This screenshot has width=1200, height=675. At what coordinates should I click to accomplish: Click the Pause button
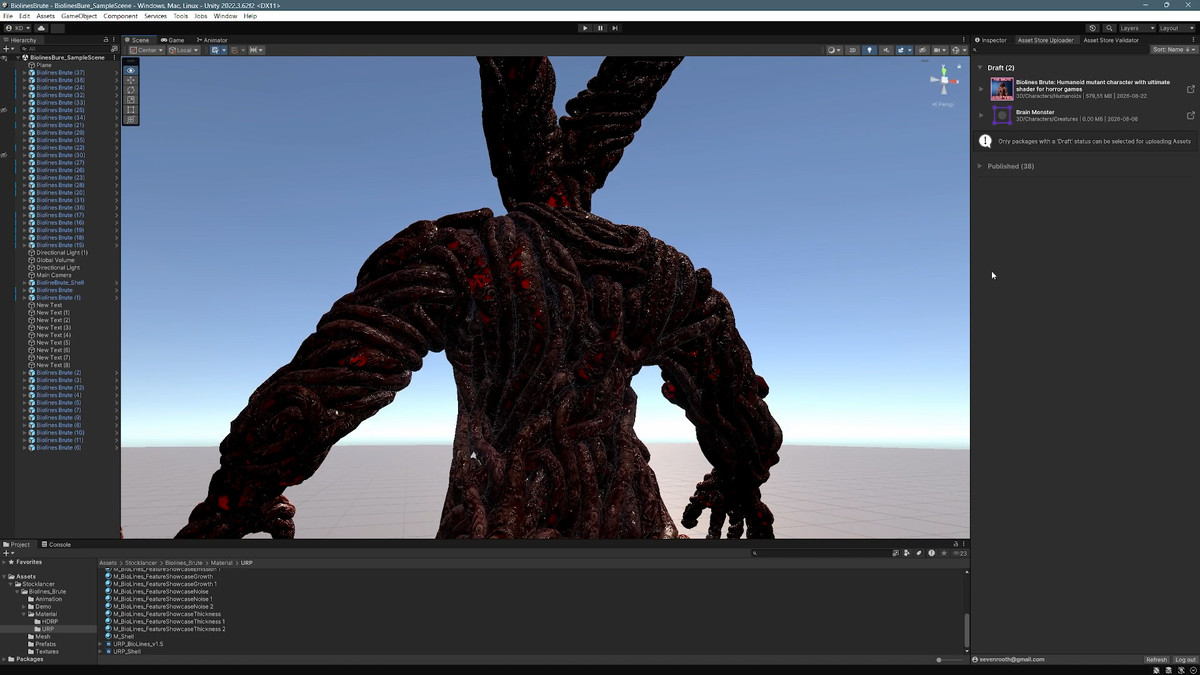coord(600,28)
